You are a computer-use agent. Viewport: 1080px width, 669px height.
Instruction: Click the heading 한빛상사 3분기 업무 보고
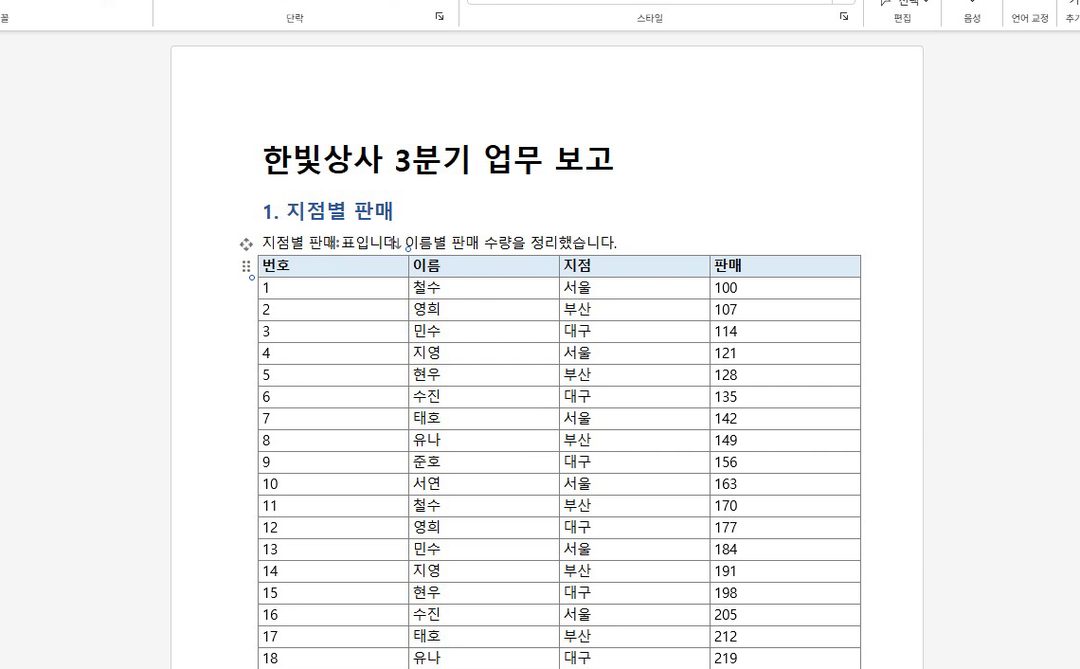click(437, 159)
